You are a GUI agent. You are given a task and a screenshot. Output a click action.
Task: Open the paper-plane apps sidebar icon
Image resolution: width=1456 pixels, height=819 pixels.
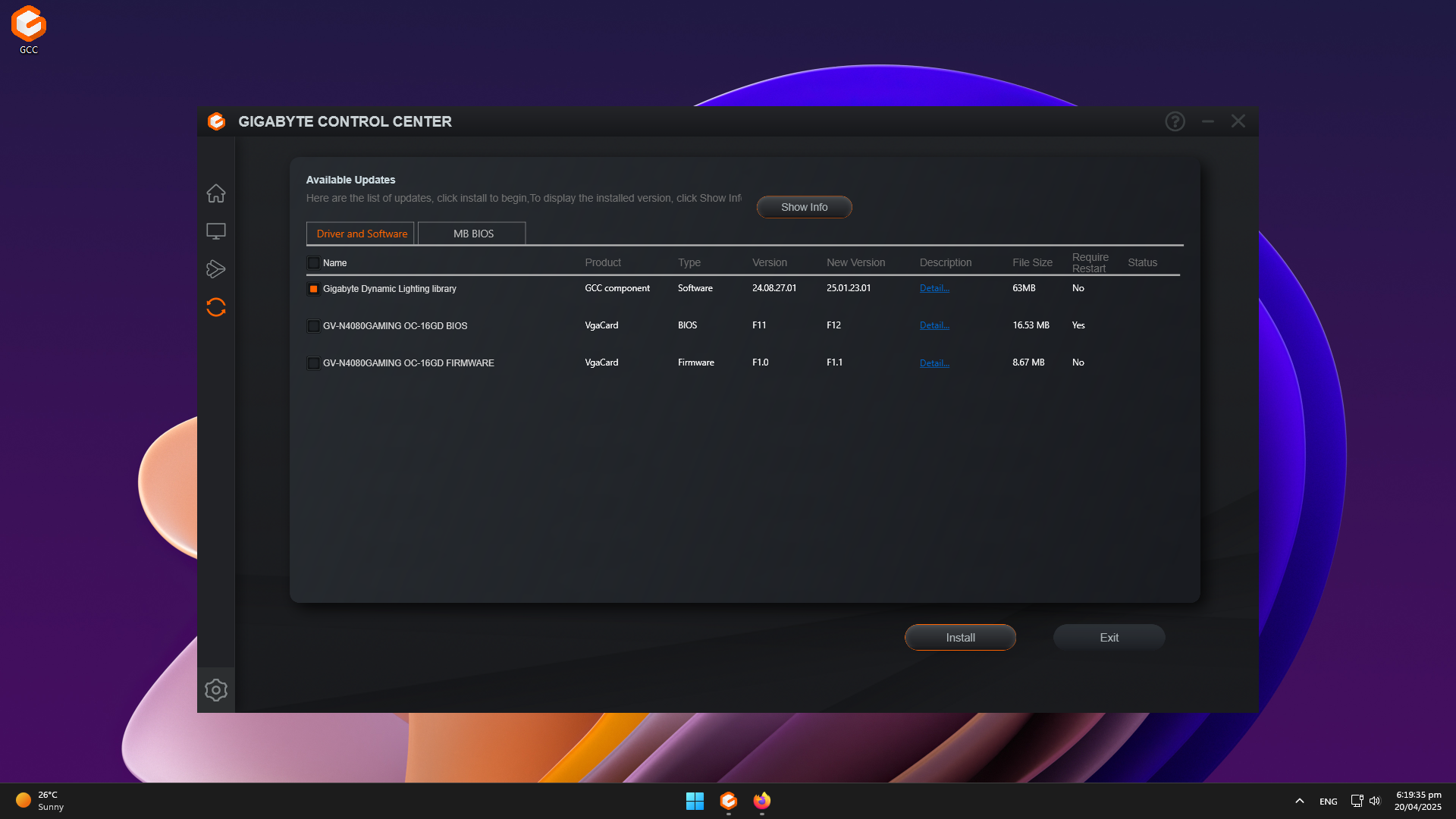pyautogui.click(x=216, y=269)
